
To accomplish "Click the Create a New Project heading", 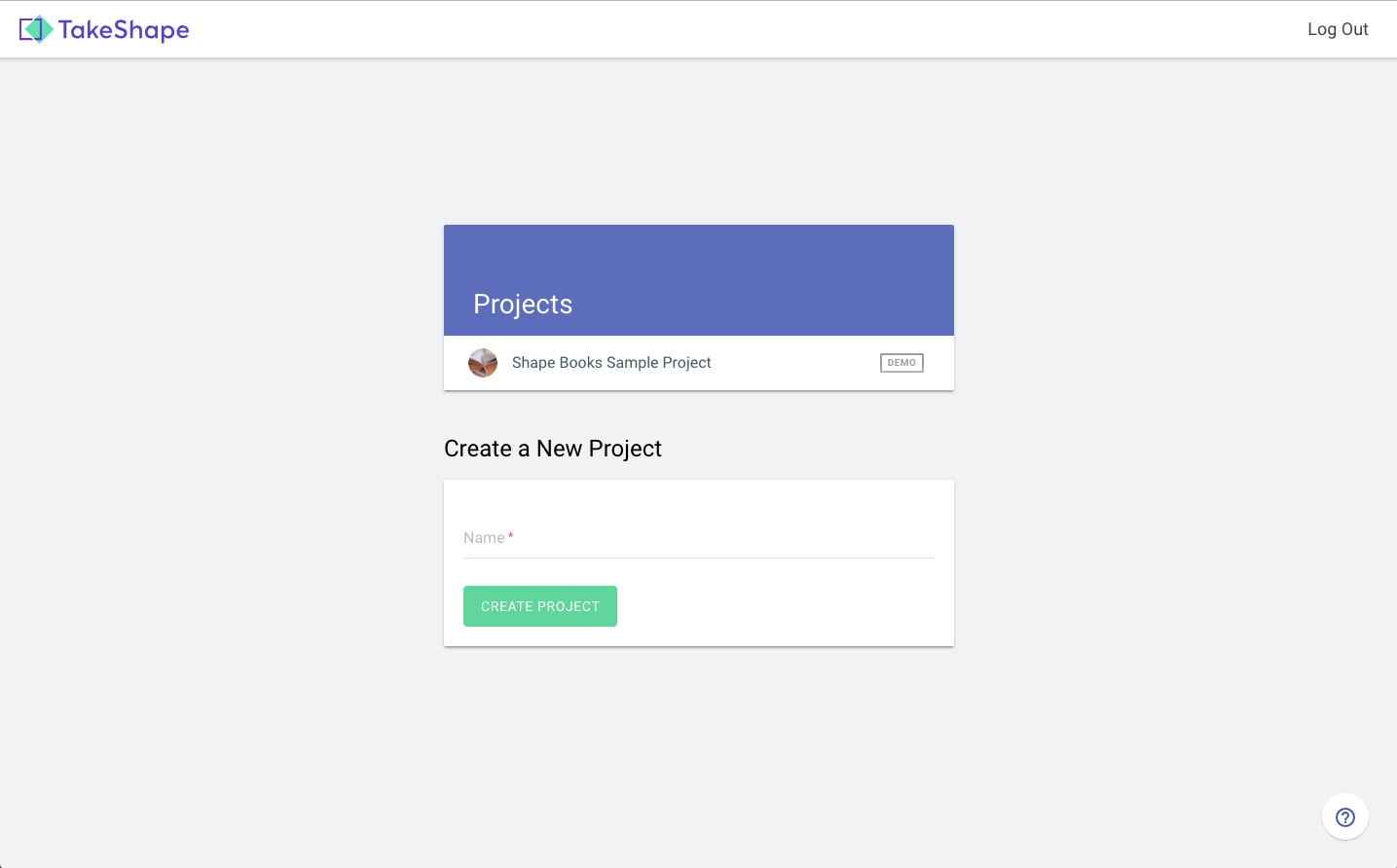I will [x=553, y=449].
